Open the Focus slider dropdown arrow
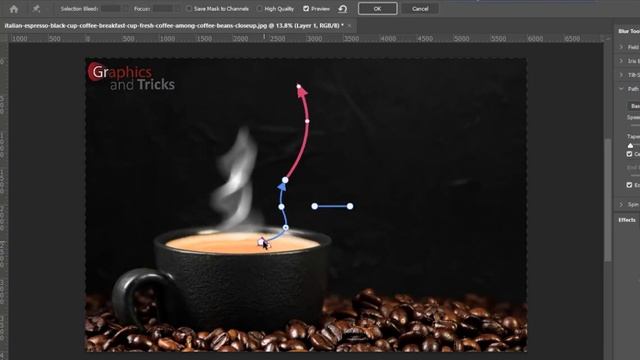The image size is (640, 360). click(177, 9)
